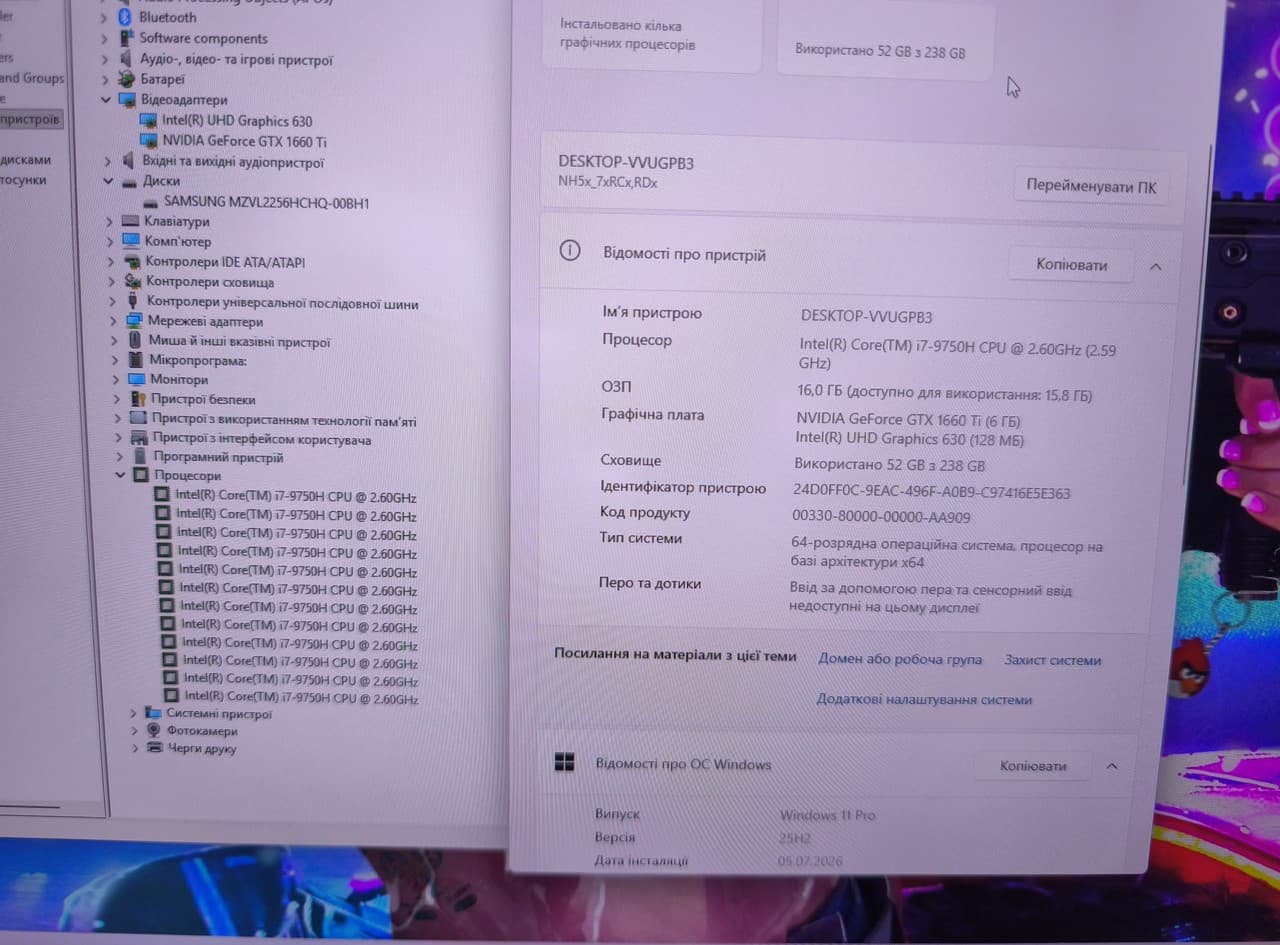Select Аудіо-, відео- та ігрові пристрої item
Image resolution: width=1280 pixels, height=945 pixels.
pos(236,59)
